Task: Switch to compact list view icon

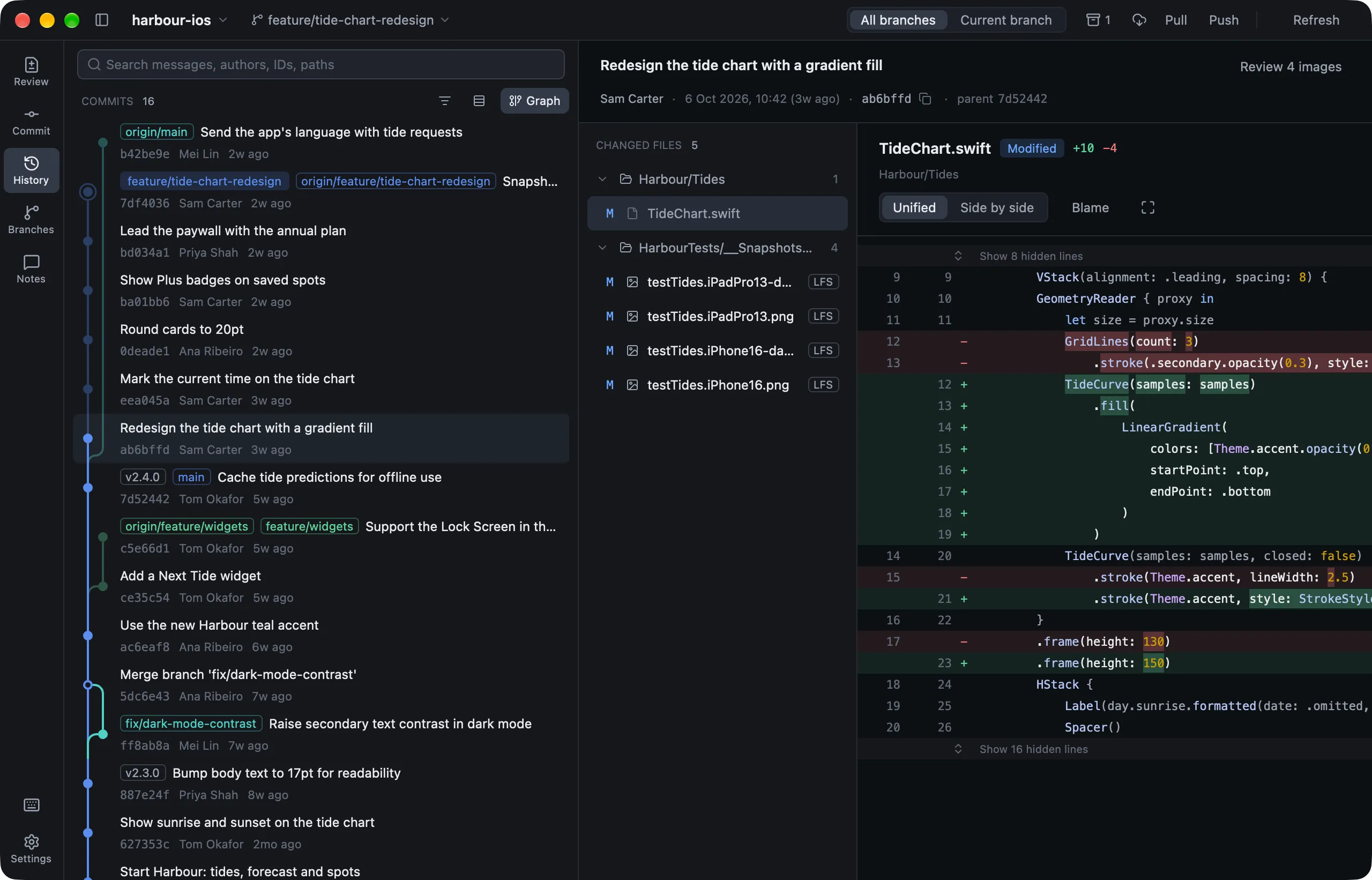Action: tap(479, 101)
